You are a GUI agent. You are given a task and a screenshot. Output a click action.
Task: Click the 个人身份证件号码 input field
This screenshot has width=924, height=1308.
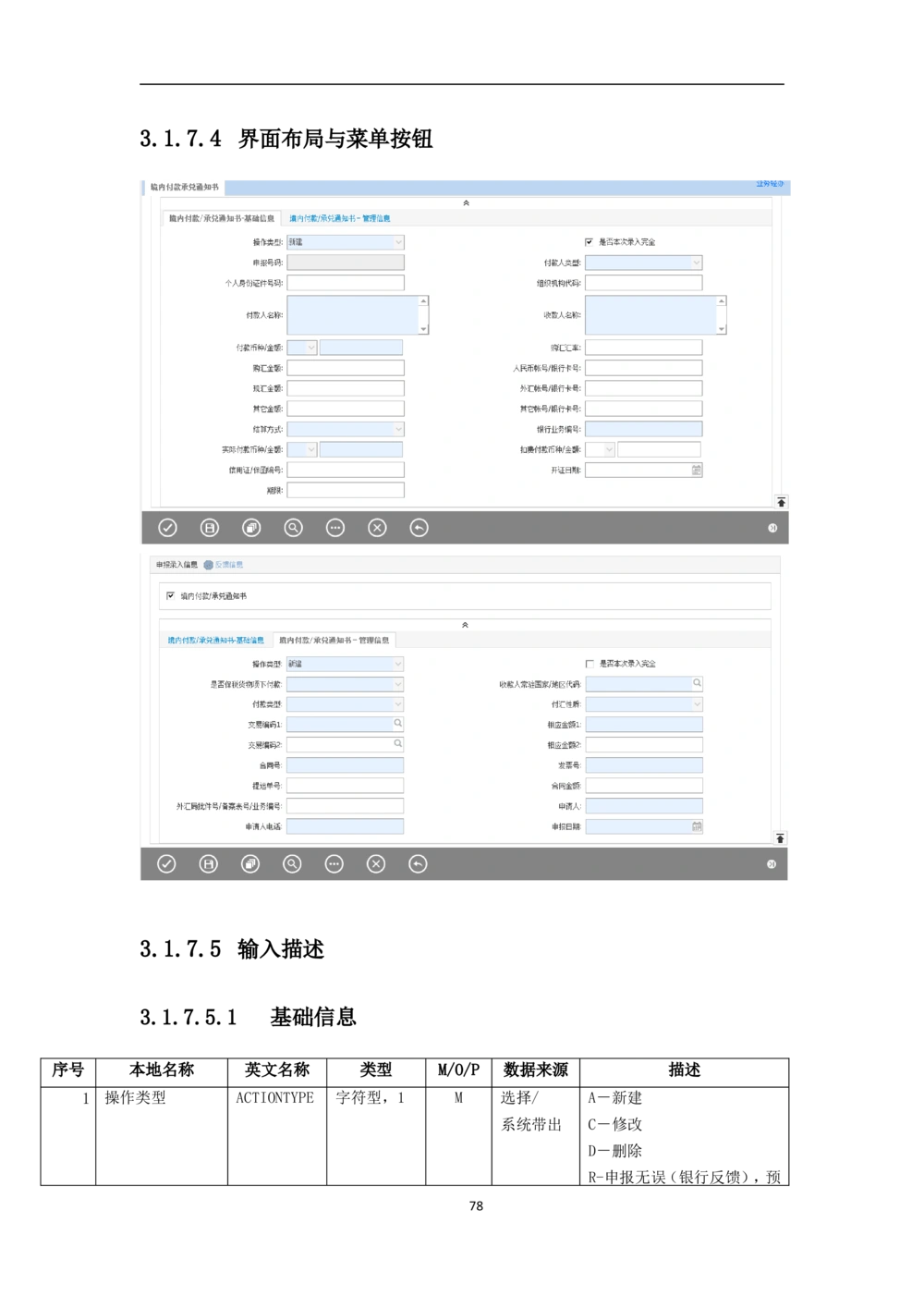(345, 283)
